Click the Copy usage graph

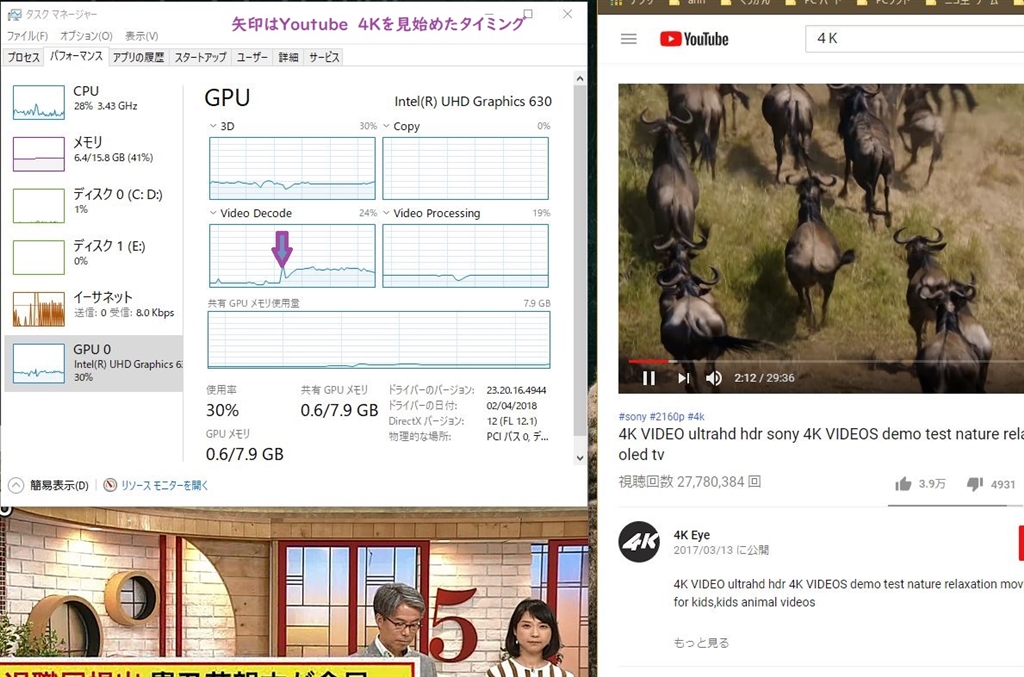[x=466, y=168]
